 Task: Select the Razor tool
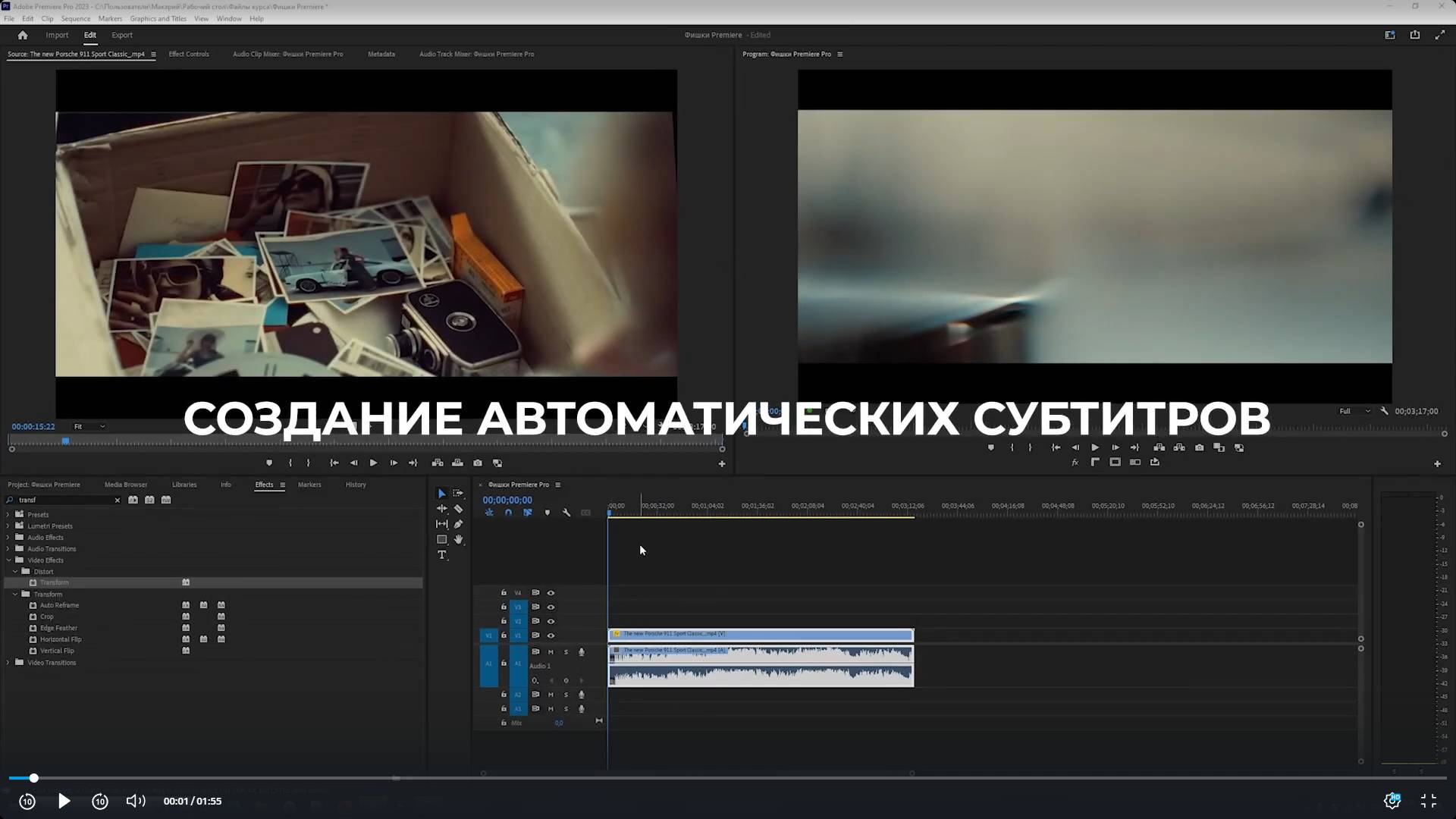click(x=458, y=509)
